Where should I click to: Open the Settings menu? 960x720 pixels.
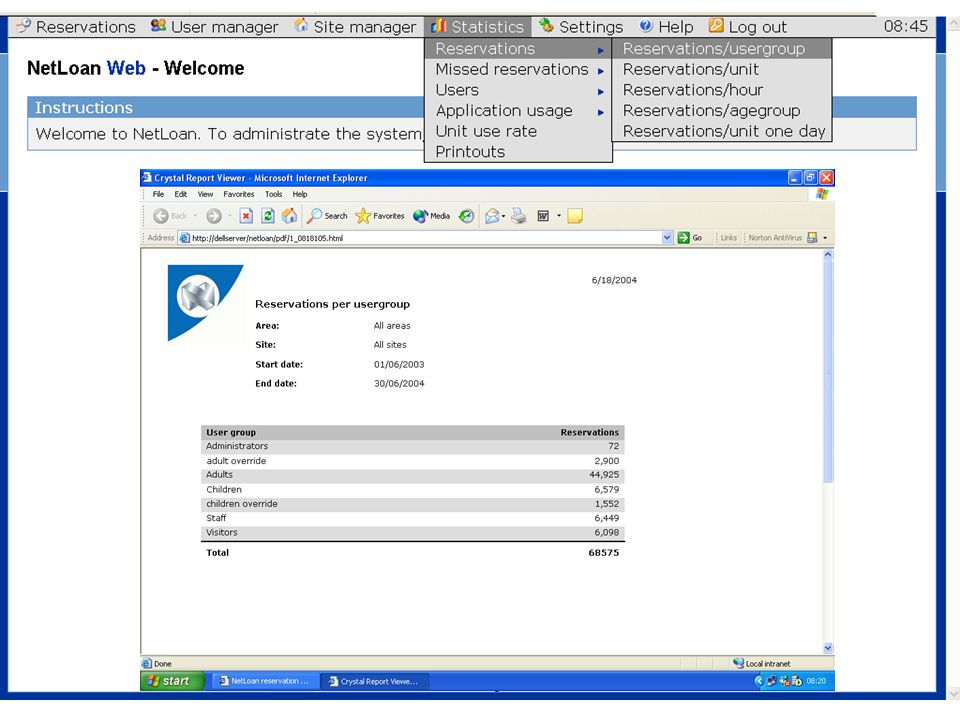(x=581, y=27)
